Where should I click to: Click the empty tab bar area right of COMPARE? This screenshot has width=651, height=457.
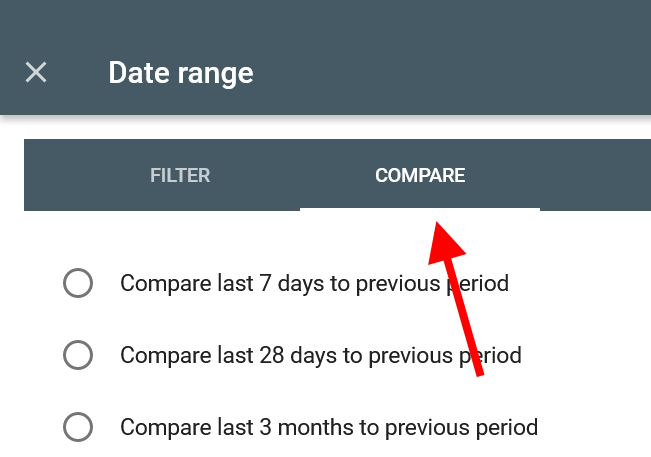[595, 175]
